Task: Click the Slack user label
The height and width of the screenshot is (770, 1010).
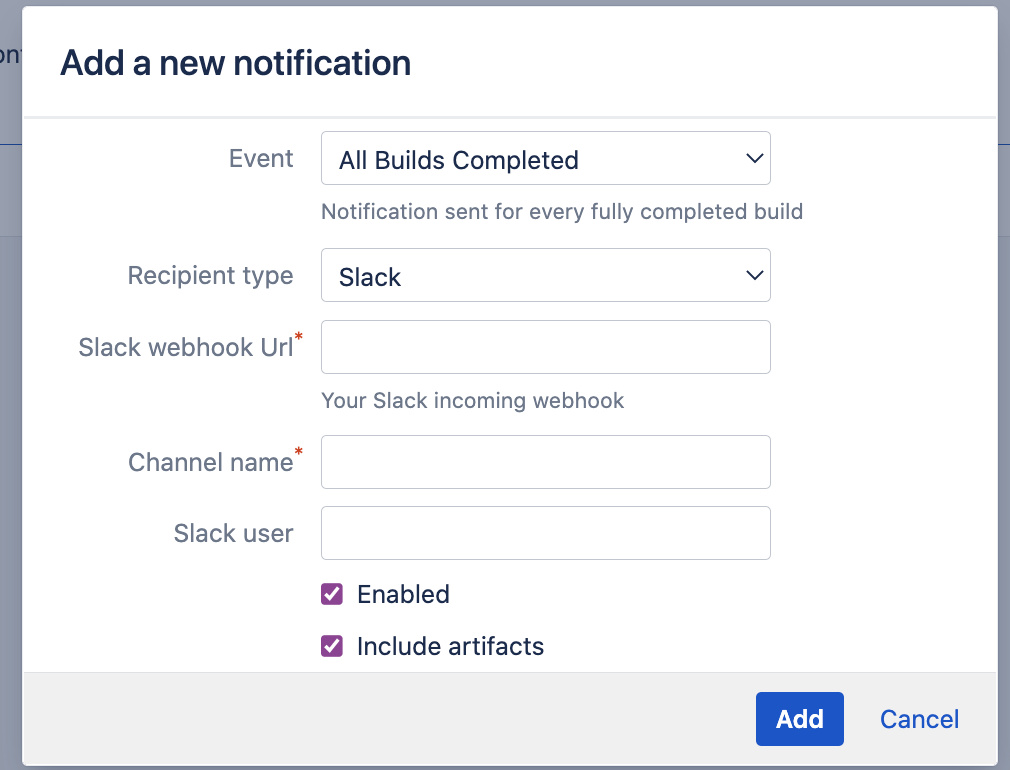Action: [233, 533]
